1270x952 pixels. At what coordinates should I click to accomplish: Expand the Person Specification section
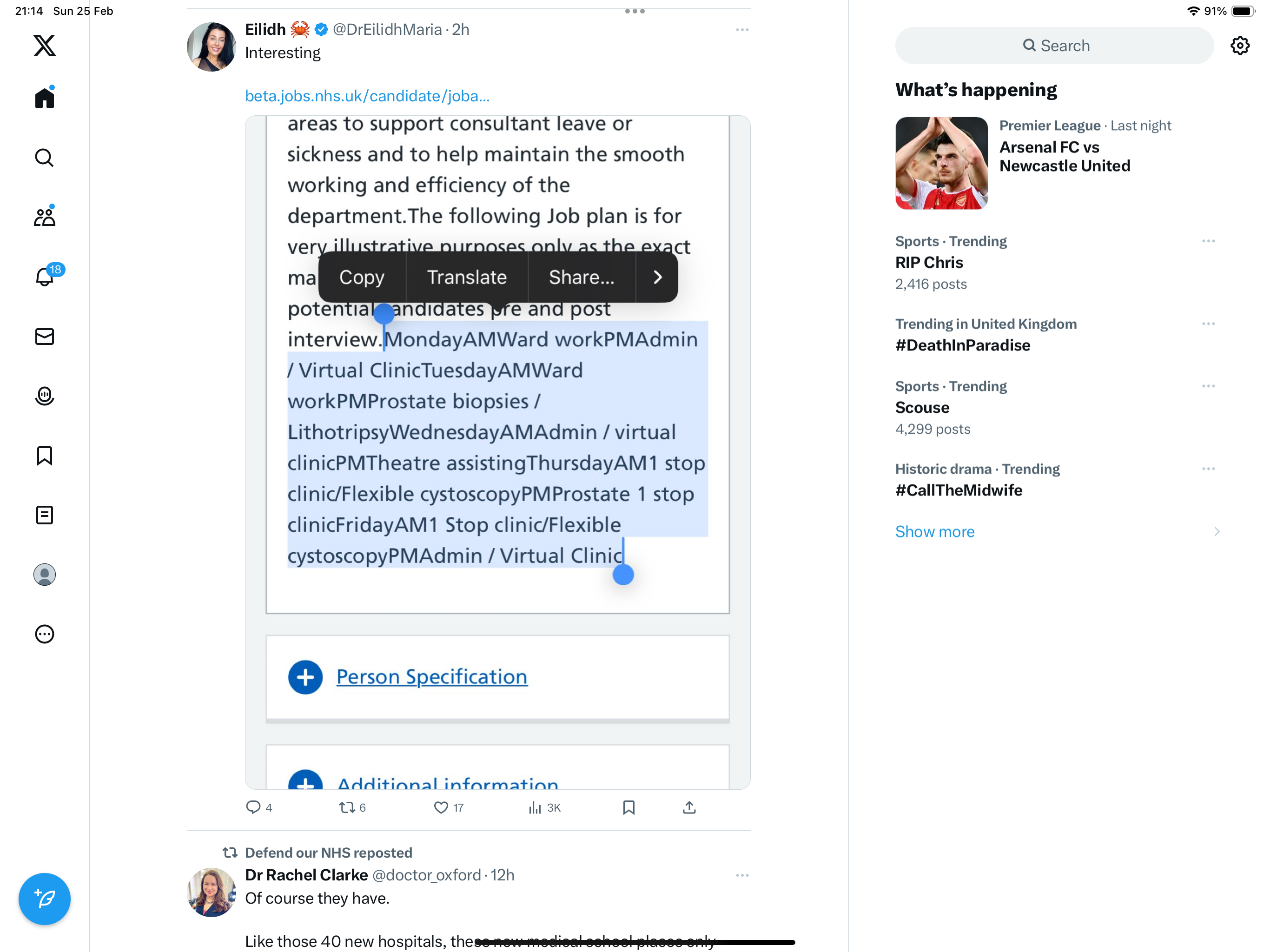tap(432, 676)
